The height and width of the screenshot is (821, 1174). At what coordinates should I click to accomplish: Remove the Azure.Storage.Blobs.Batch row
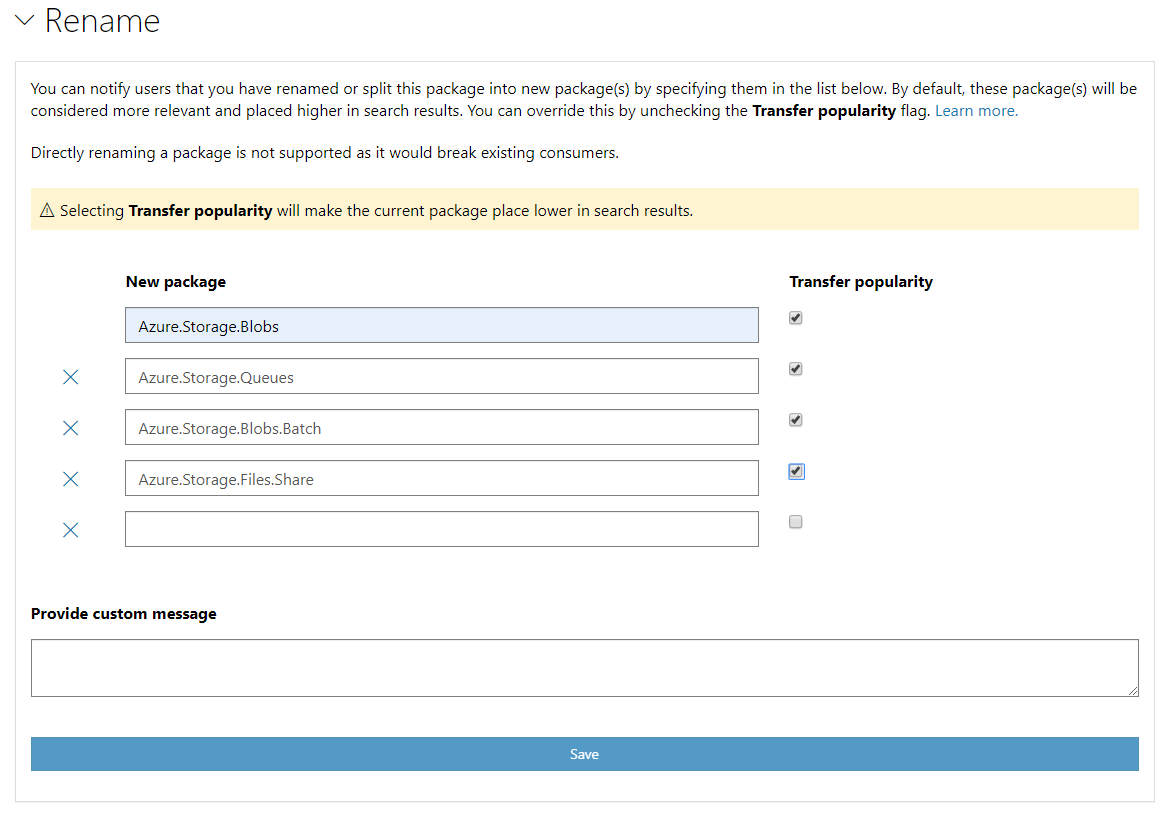point(70,427)
